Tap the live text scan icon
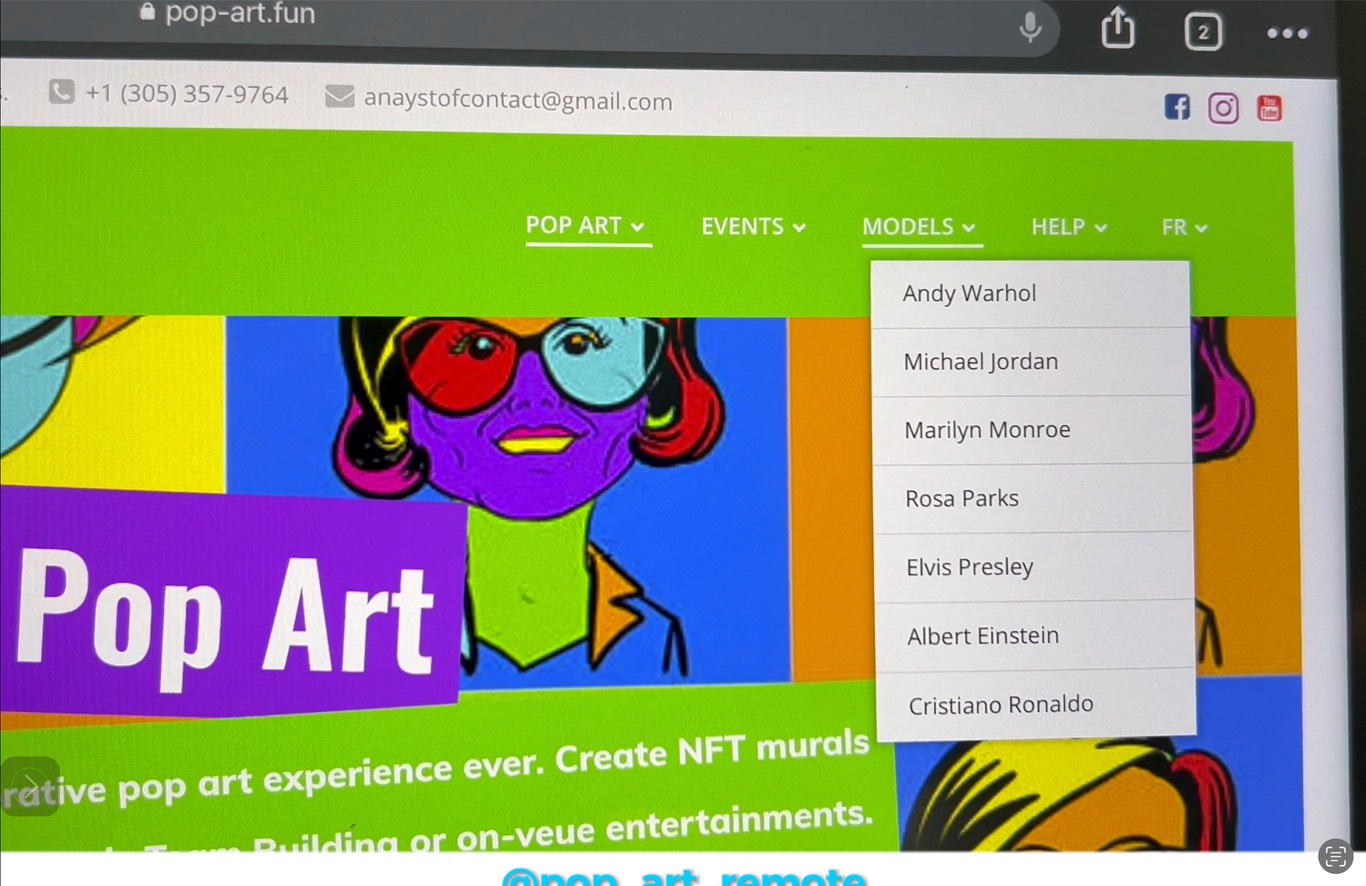This screenshot has width=1366, height=886. (1335, 856)
